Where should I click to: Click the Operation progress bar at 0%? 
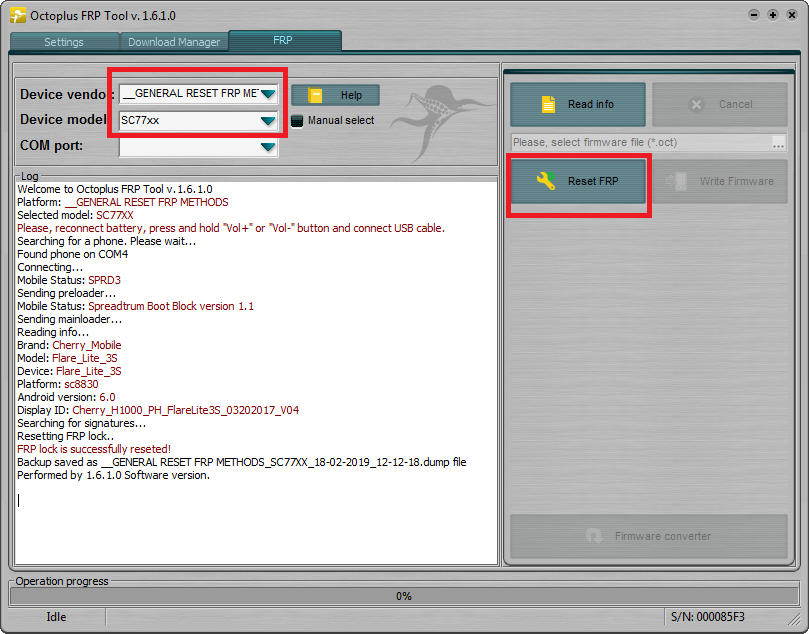tap(404, 596)
